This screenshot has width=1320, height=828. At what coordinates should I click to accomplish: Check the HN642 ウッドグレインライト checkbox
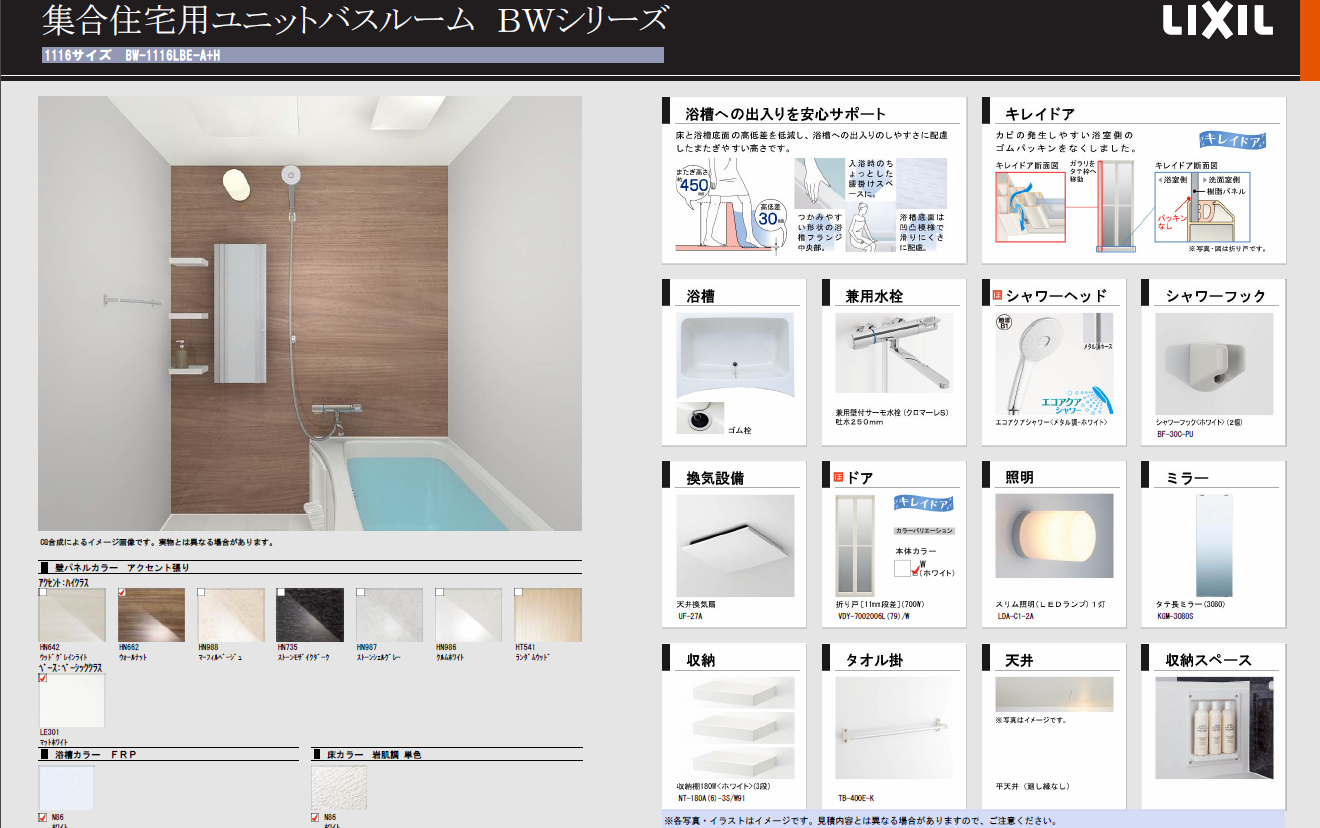[x=43, y=593]
